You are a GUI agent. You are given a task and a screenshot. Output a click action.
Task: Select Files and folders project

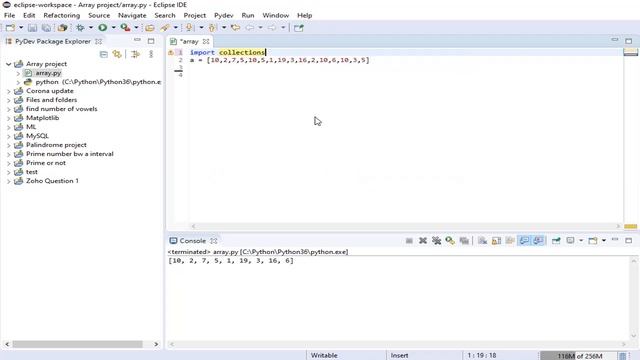(x=51, y=100)
